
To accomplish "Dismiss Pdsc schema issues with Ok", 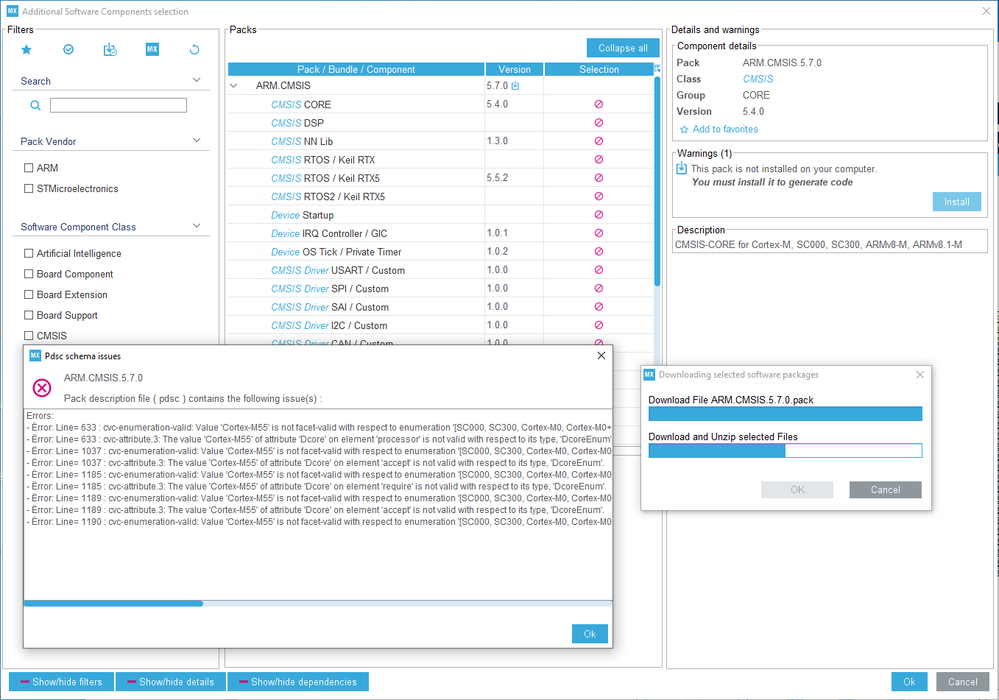I will pos(589,634).
